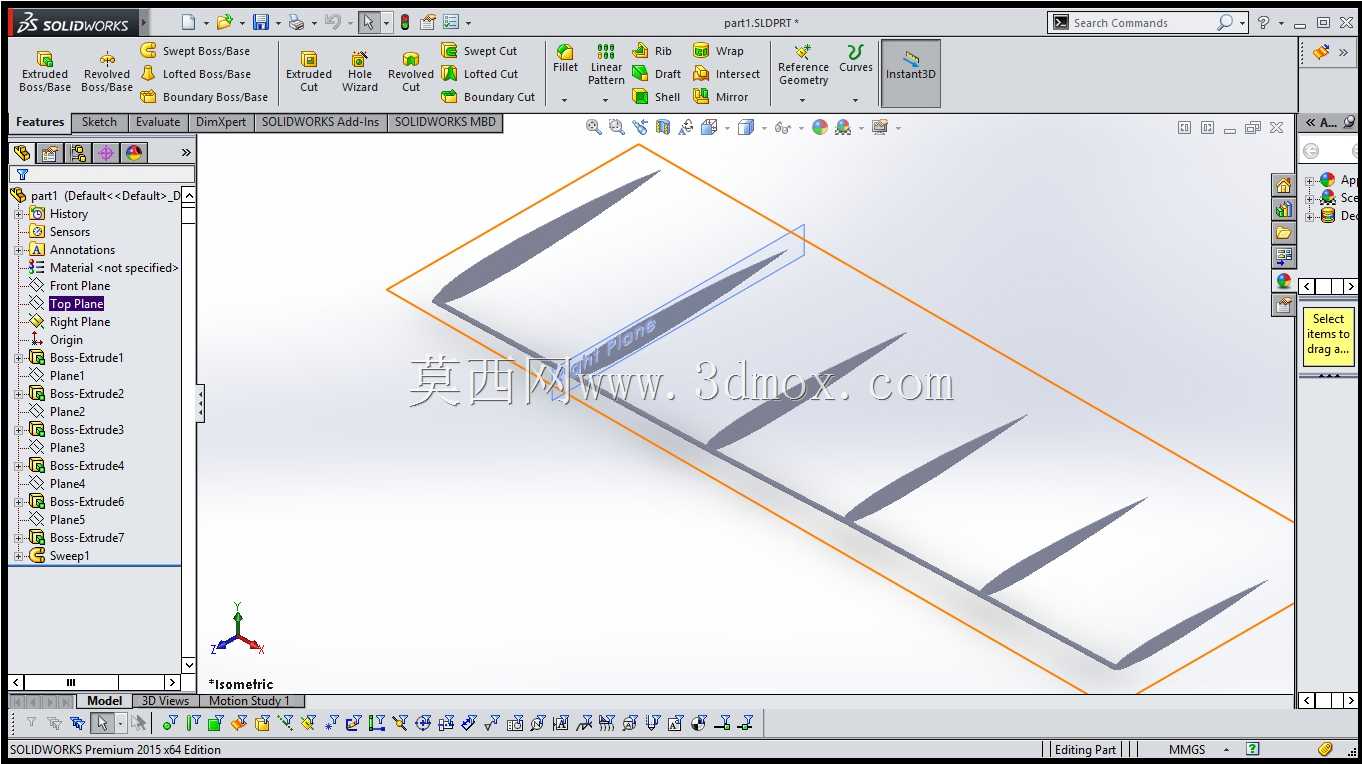Open the 3D Views tab

[165, 701]
